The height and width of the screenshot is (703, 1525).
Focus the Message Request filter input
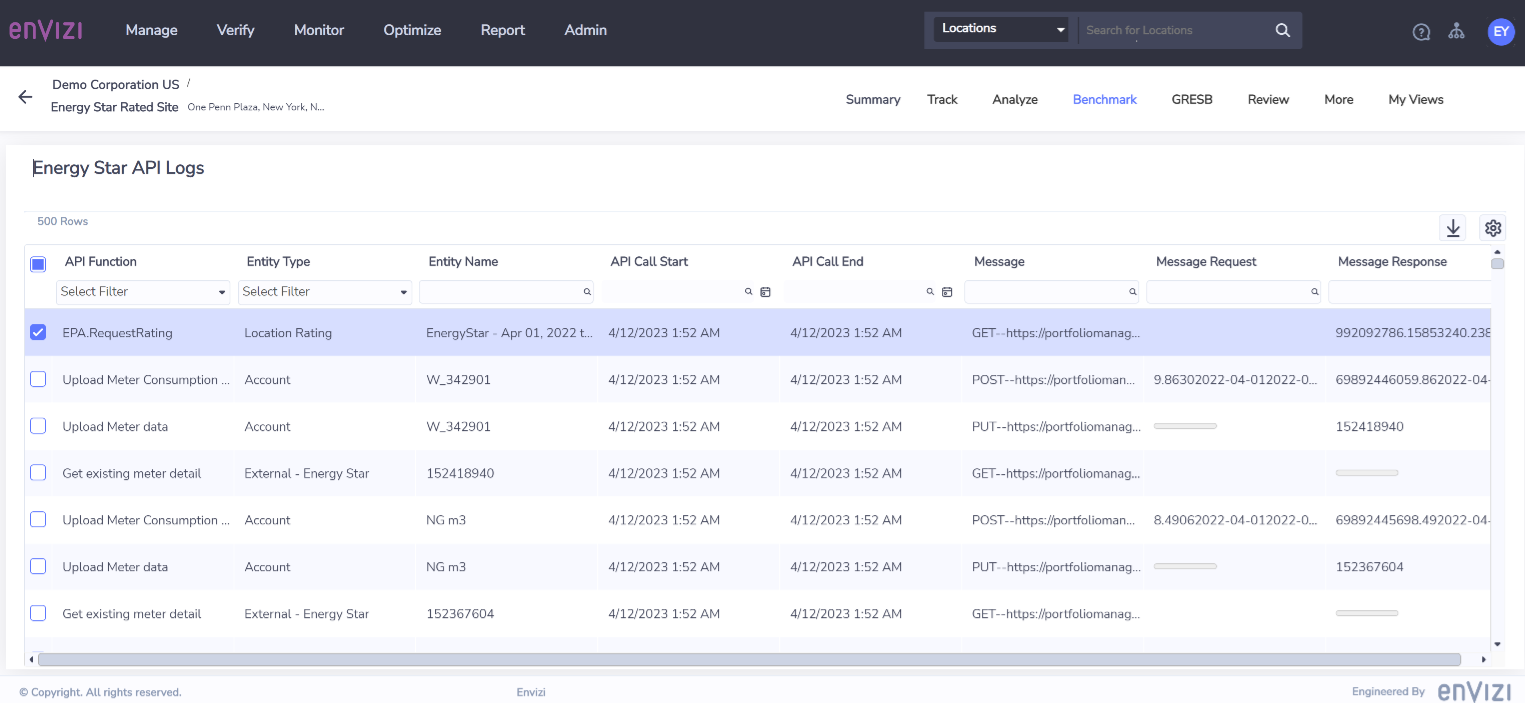pos(1234,292)
